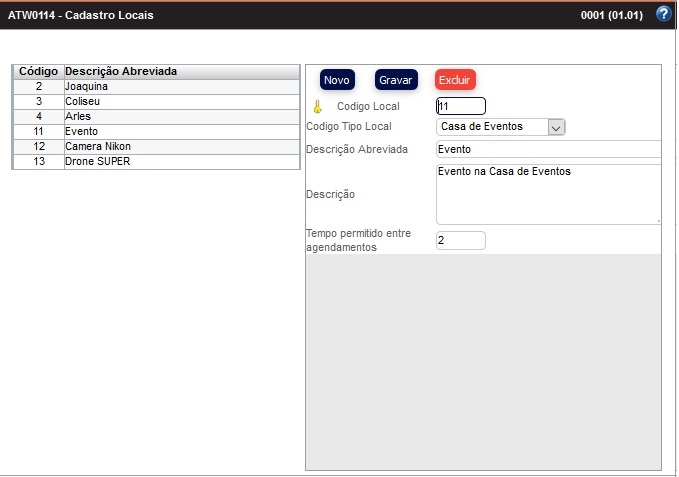Open the Codigo Tipo Local dropdown
679x477 pixels.
[x=500, y=127]
